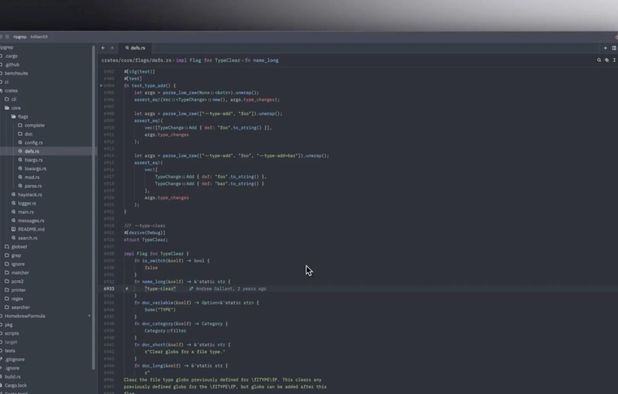Click the rightmost editor toolbar controls icon
This screenshot has width=618, height=394.
click(614, 60)
